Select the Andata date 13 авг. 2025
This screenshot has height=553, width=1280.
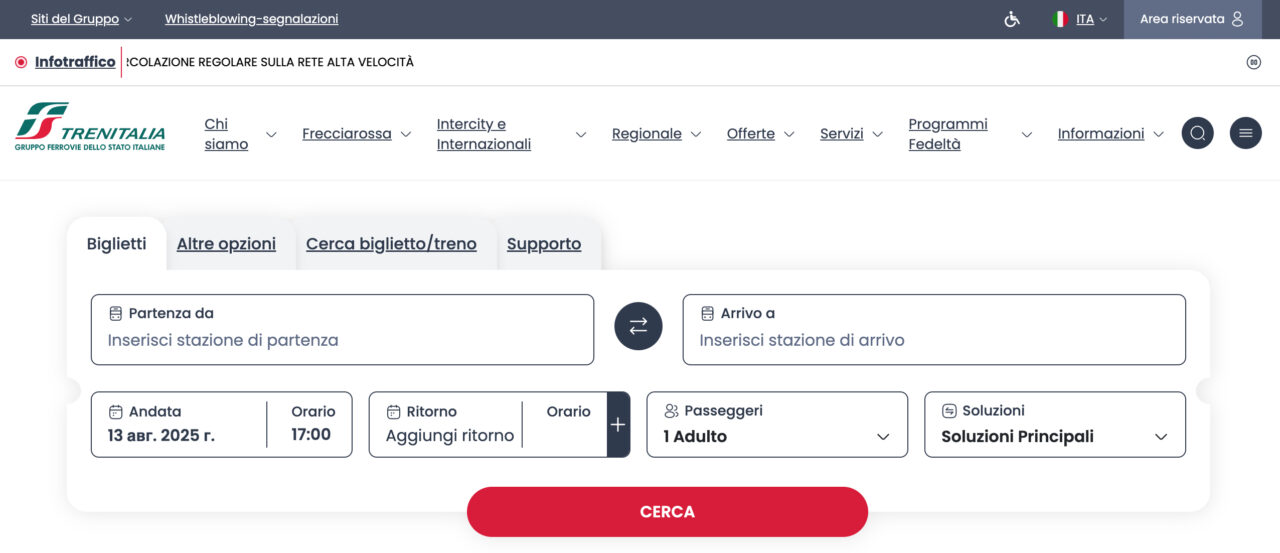(161, 435)
